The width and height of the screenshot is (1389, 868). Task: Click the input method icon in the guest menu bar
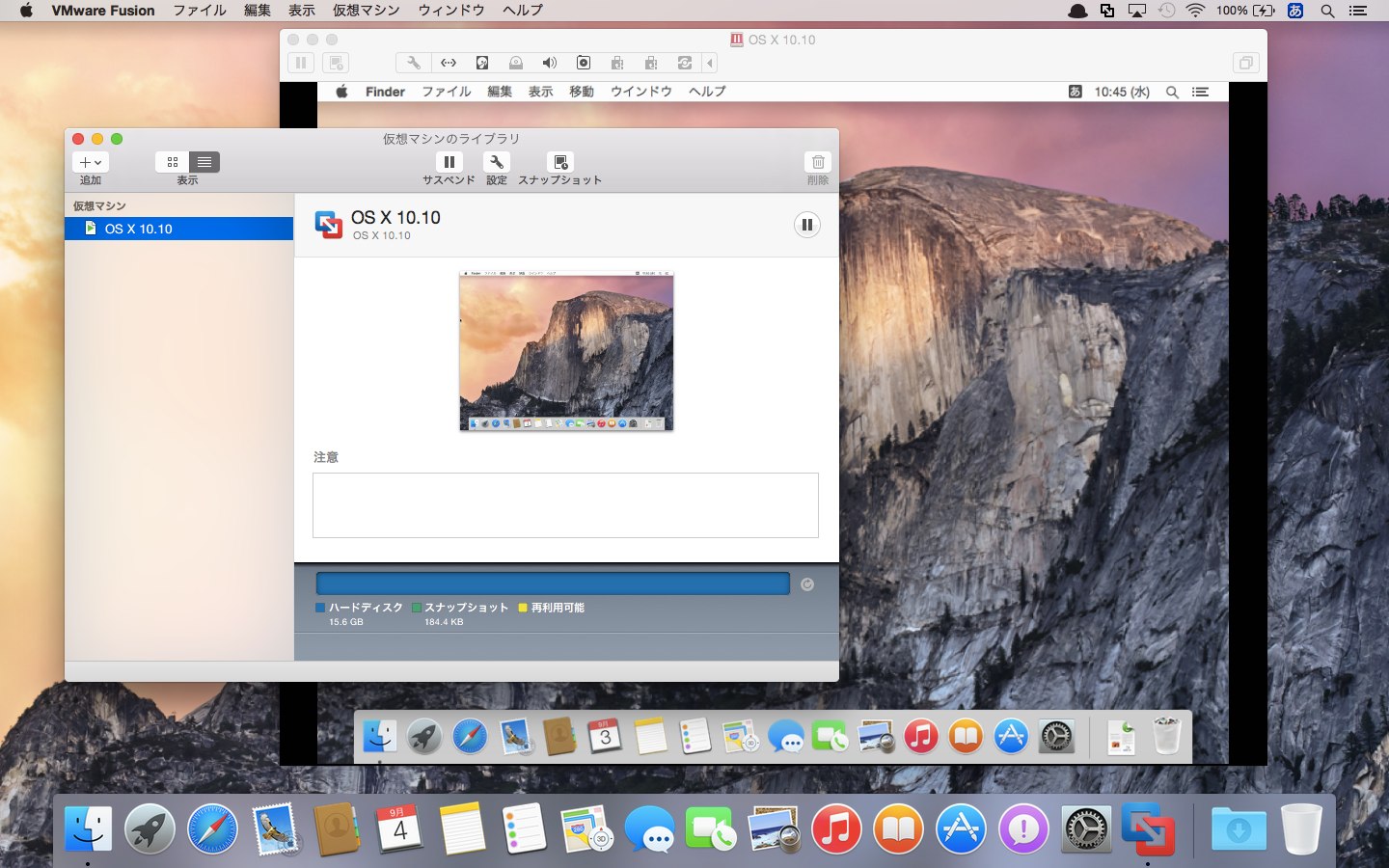coord(1075,92)
